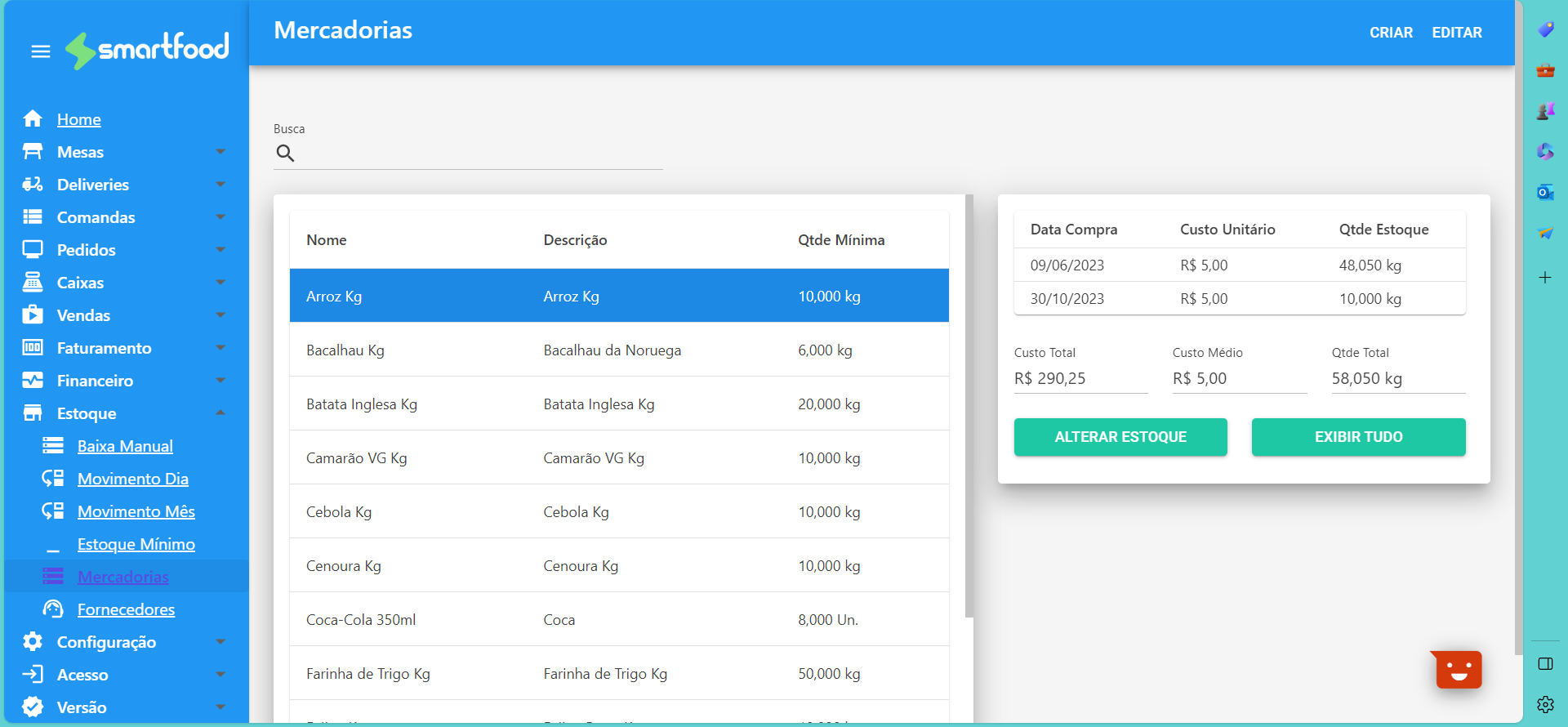Click the plus icon in browser sidebar
Viewport: 1568px width, 727px height.
1545,278
